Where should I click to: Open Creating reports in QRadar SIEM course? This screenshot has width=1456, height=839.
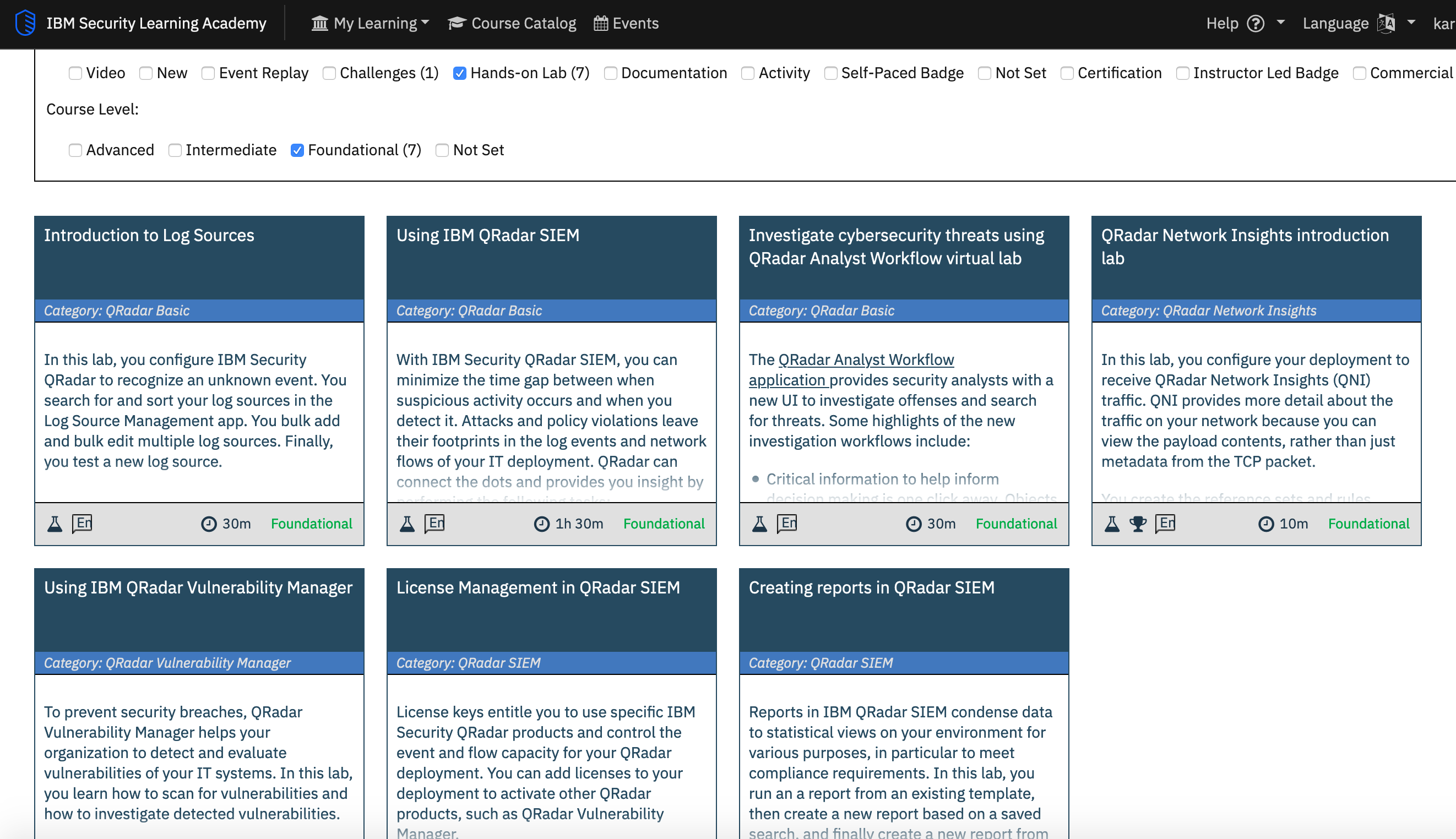tap(872, 588)
